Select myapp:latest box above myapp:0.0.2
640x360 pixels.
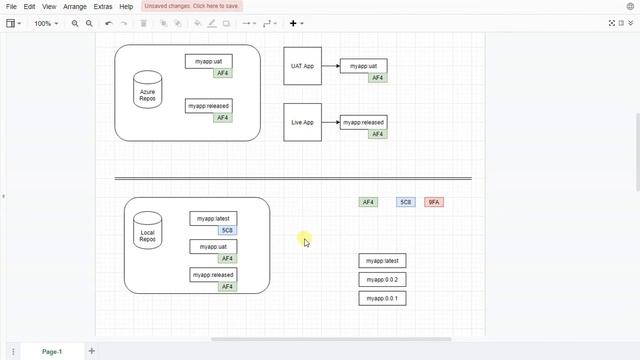pos(382,261)
